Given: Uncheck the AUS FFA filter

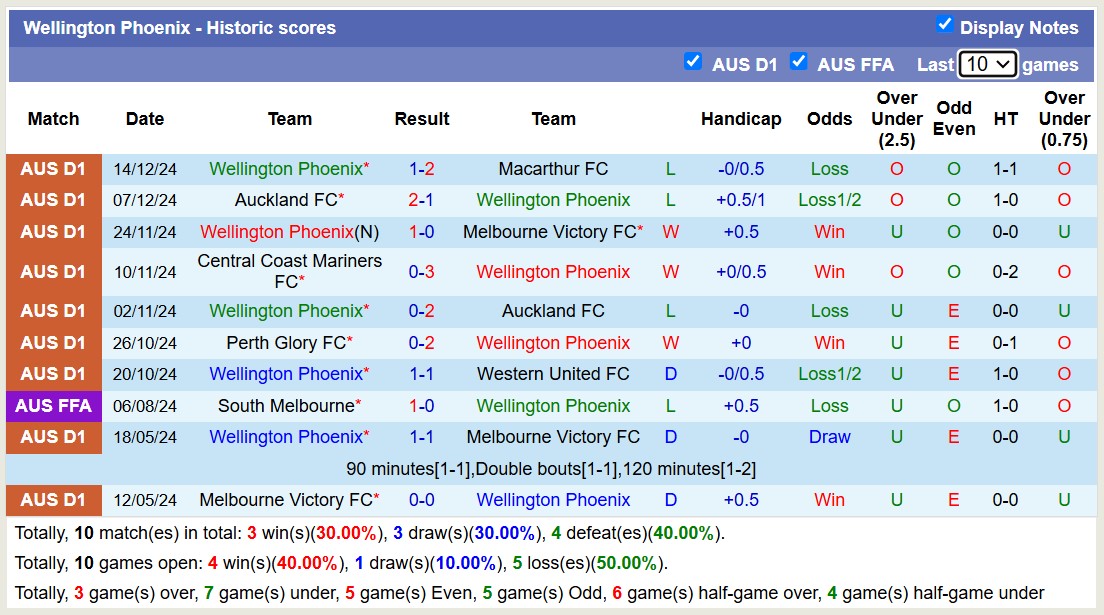Looking at the screenshot, I should click(799, 61).
